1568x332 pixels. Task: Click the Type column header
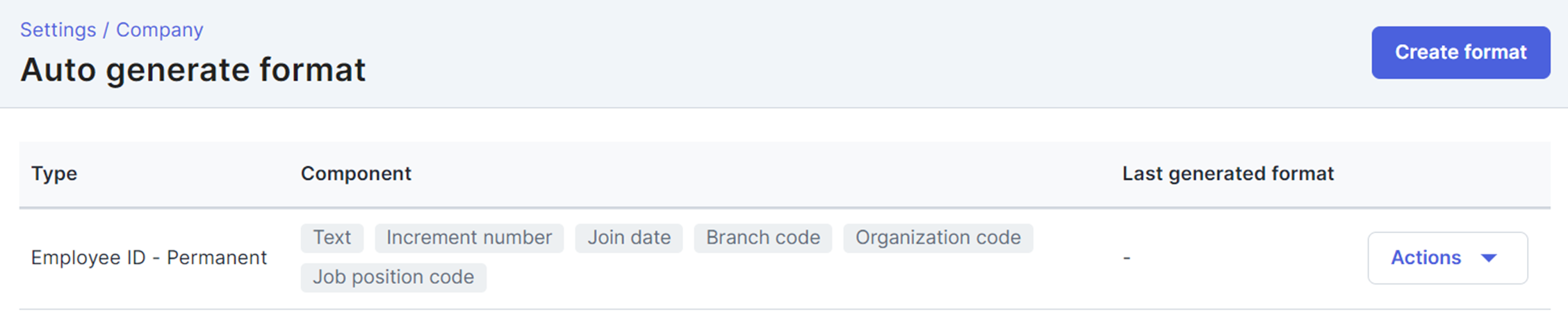click(54, 173)
